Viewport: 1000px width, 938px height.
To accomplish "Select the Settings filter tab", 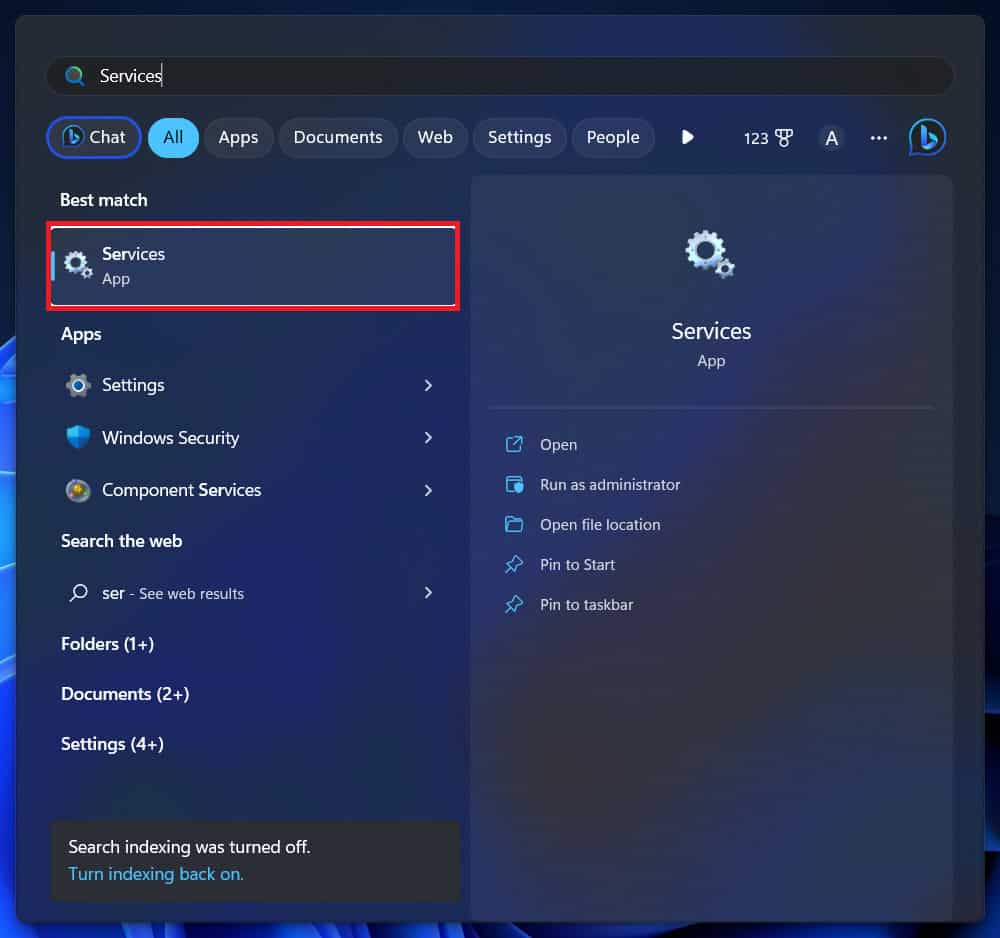I will click(x=519, y=137).
